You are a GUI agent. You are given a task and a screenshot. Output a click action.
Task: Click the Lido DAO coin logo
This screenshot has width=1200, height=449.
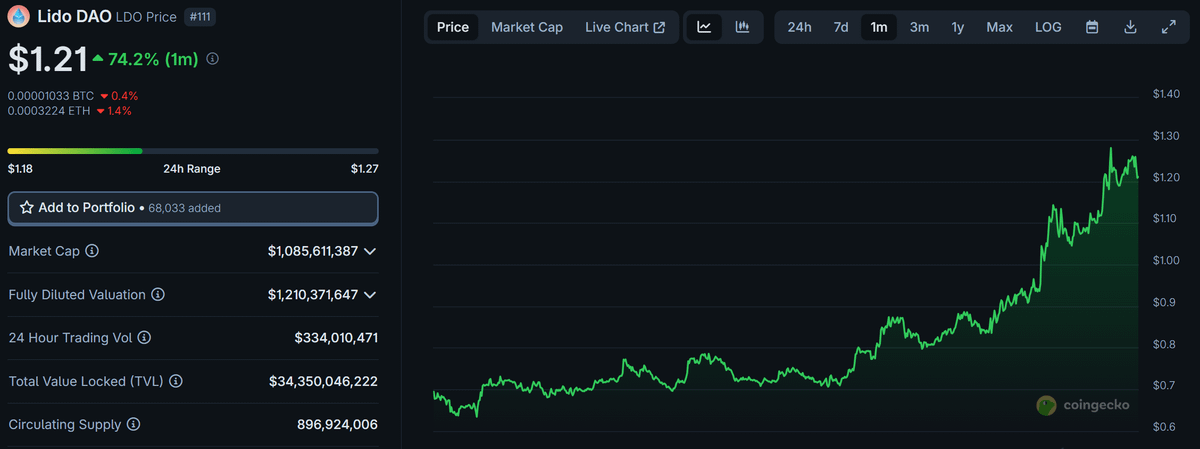click(19, 17)
